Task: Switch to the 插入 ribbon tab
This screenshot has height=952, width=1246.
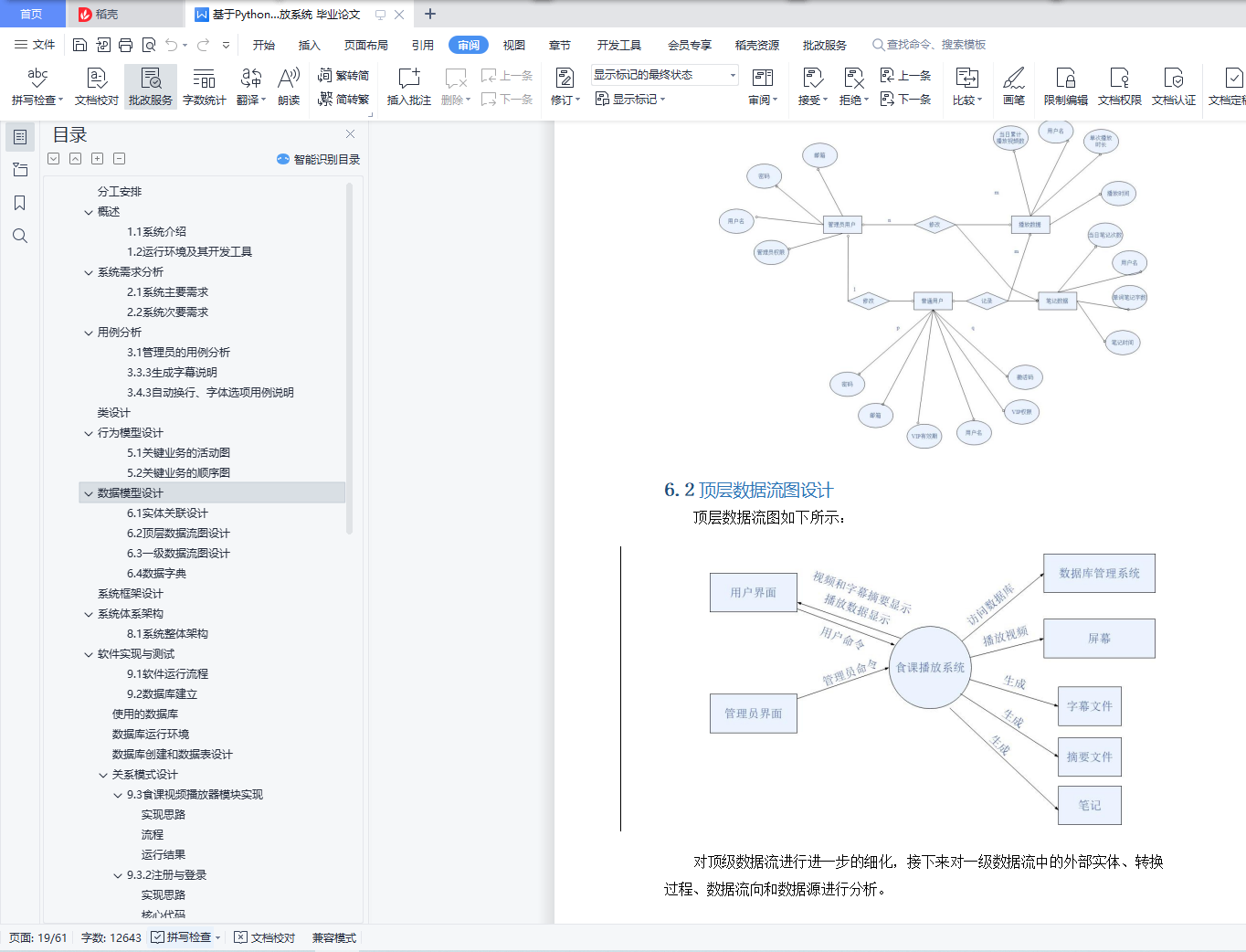Action: [x=310, y=45]
